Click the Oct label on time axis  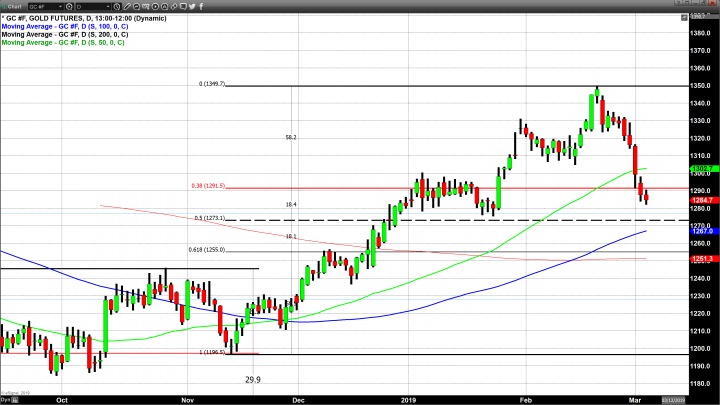pos(62,400)
